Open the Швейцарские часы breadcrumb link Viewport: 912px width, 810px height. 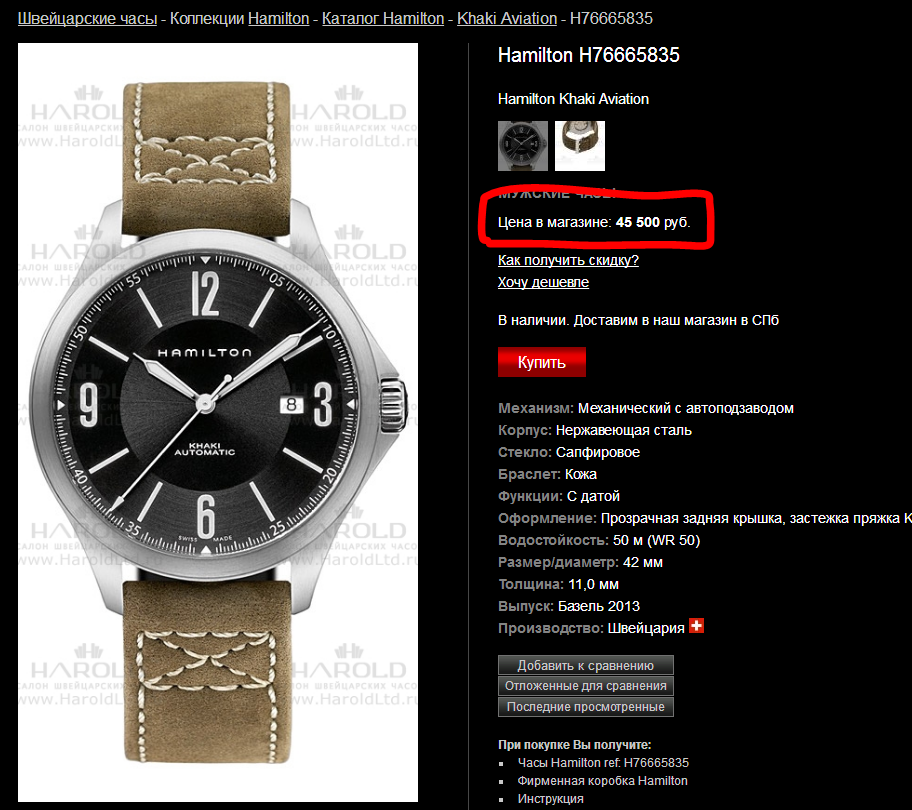click(87, 19)
